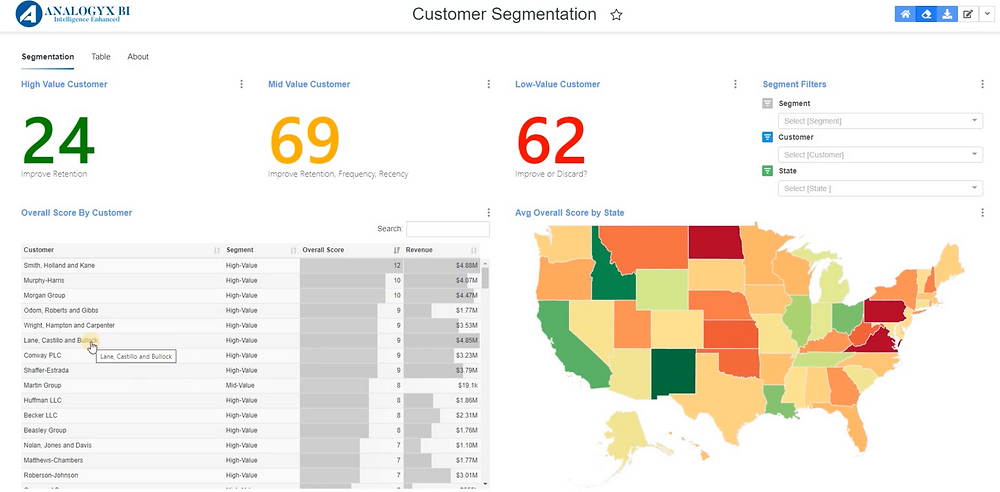
Task: Click the High Value Customer heading
Action: [64, 84]
